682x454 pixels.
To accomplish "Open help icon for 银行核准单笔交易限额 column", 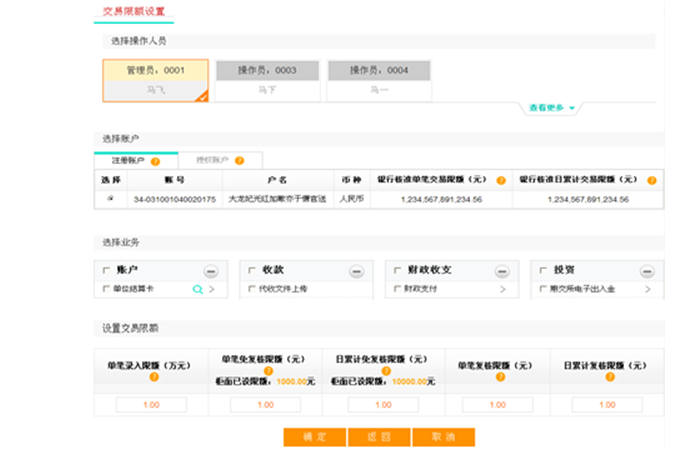I will tap(501, 180).
